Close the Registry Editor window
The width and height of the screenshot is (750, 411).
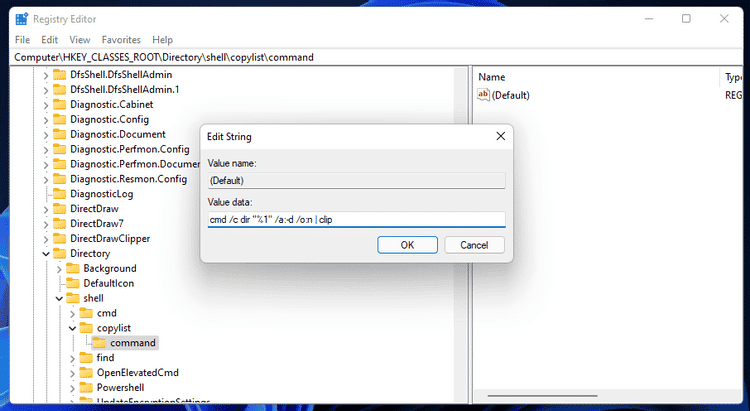tap(724, 19)
